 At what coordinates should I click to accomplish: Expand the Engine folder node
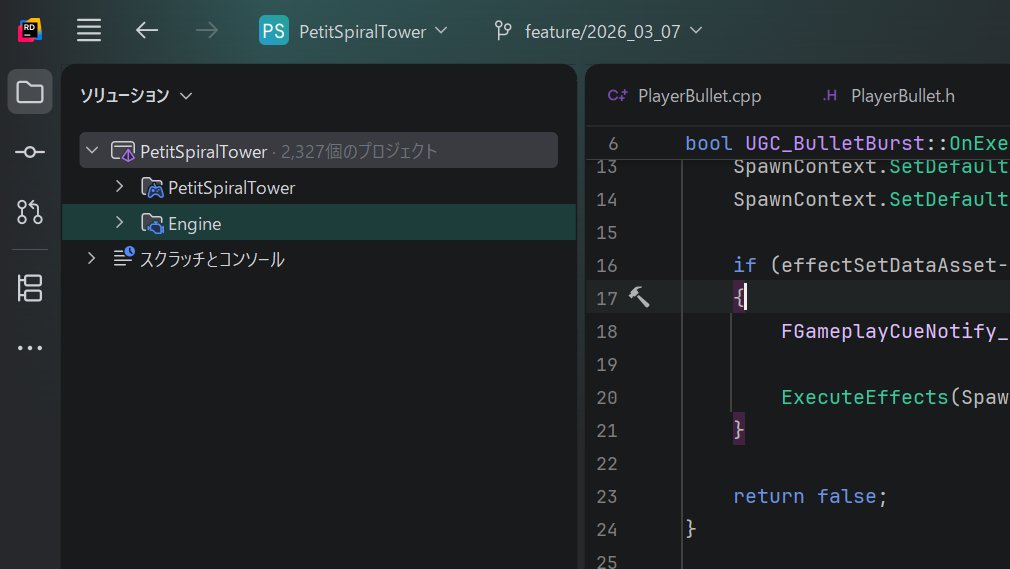tap(119, 222)
